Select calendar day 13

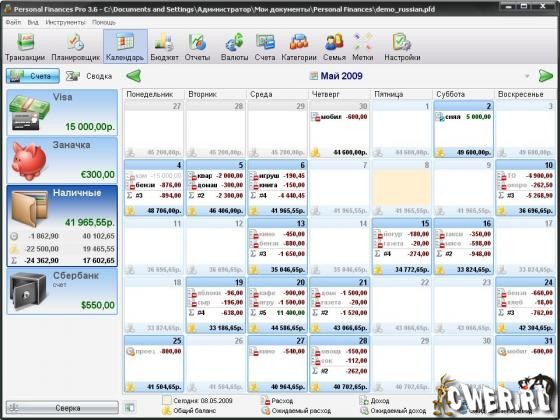coord(277,247)
